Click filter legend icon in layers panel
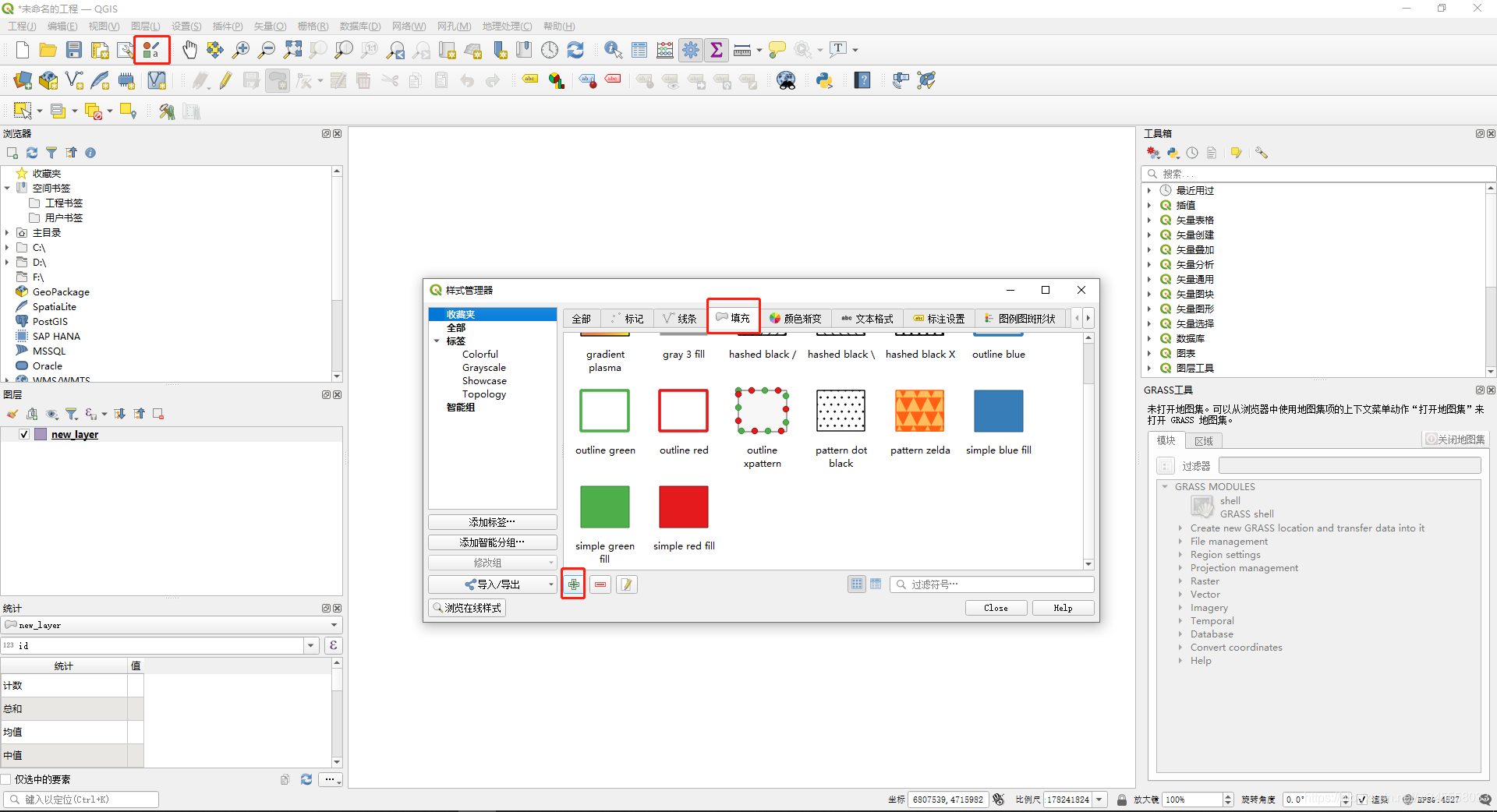 click(x=72, y=414)
